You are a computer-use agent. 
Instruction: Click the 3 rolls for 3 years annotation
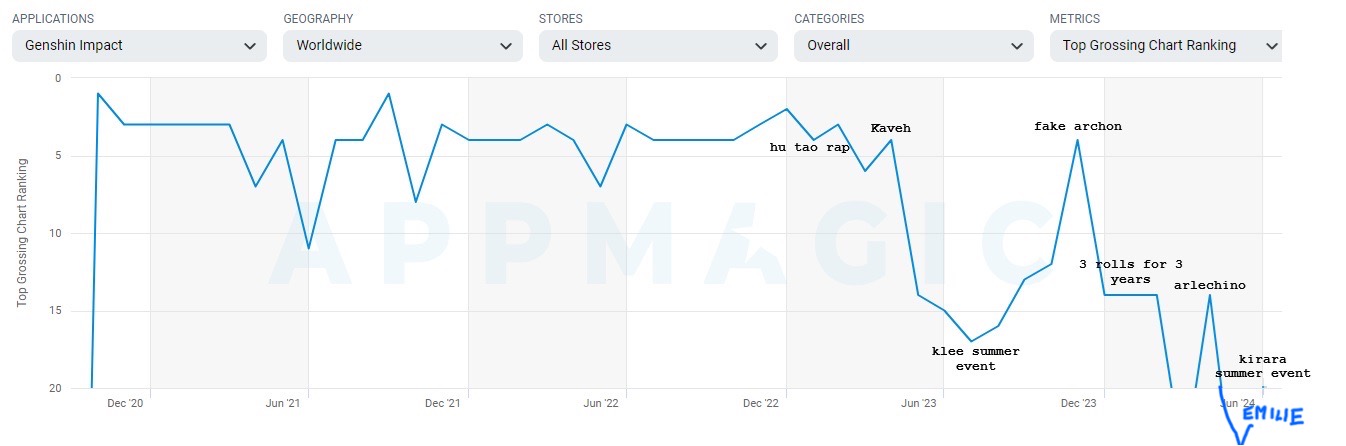(1130, 272)
